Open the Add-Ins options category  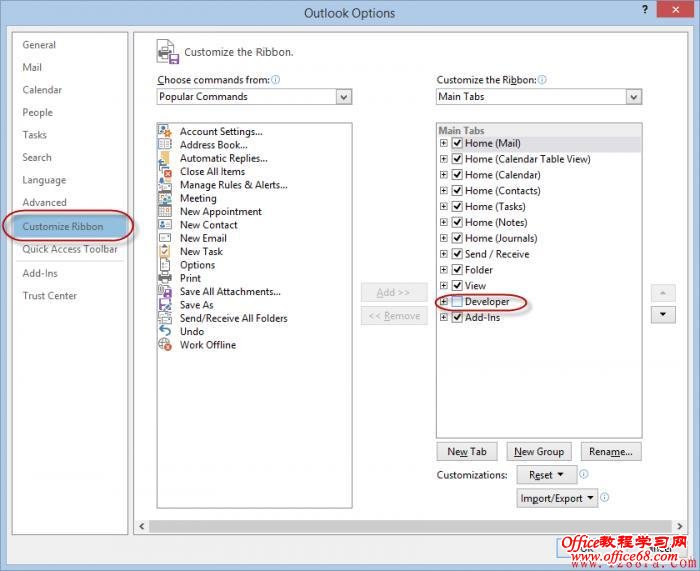pyautogui.click(x=40, y=273)
